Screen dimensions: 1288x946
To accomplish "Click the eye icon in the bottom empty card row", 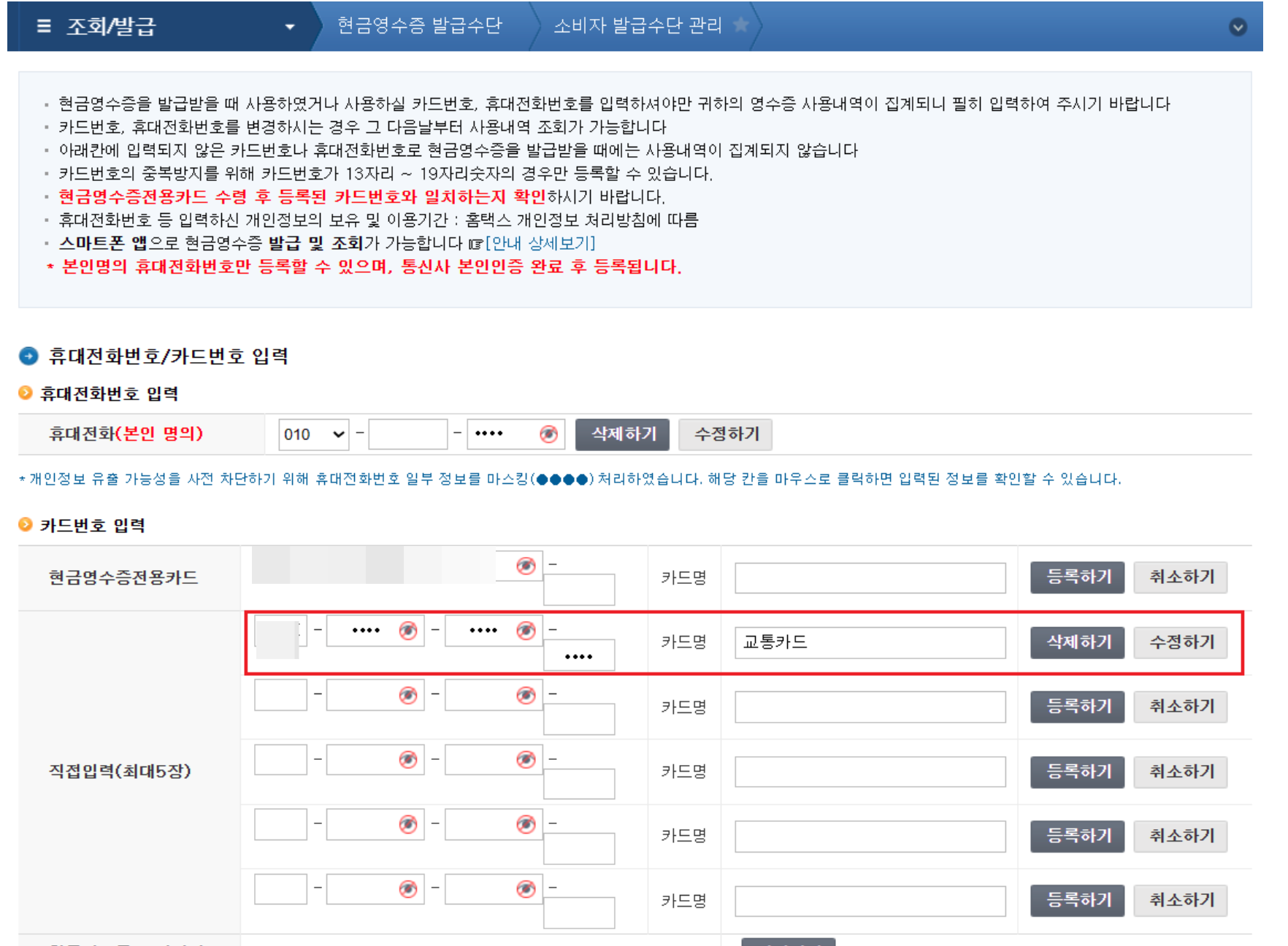I will [x=409, y=889].
